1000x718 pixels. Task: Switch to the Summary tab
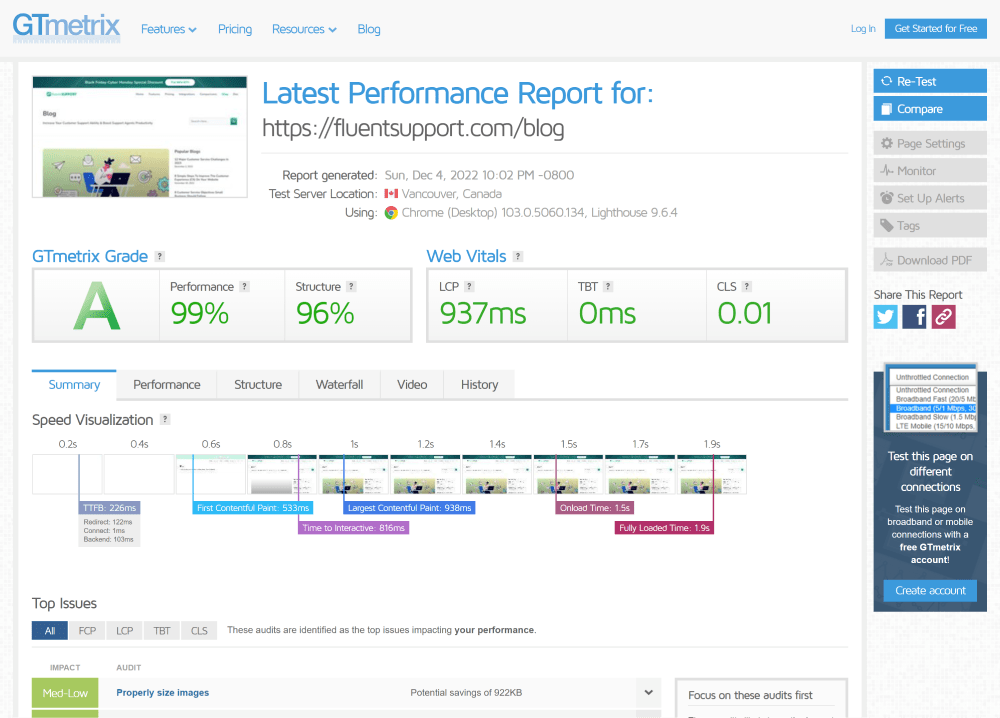pos(74,385)
